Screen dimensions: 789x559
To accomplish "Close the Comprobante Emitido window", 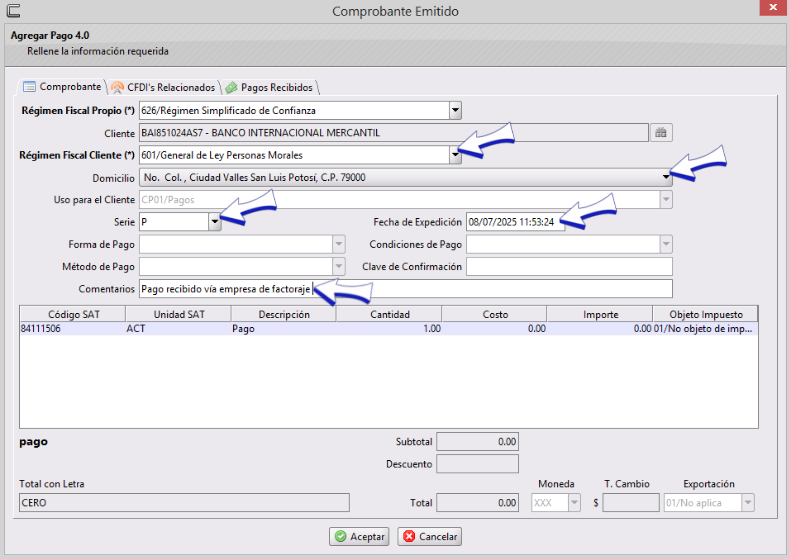I will [x=772, y=8].
